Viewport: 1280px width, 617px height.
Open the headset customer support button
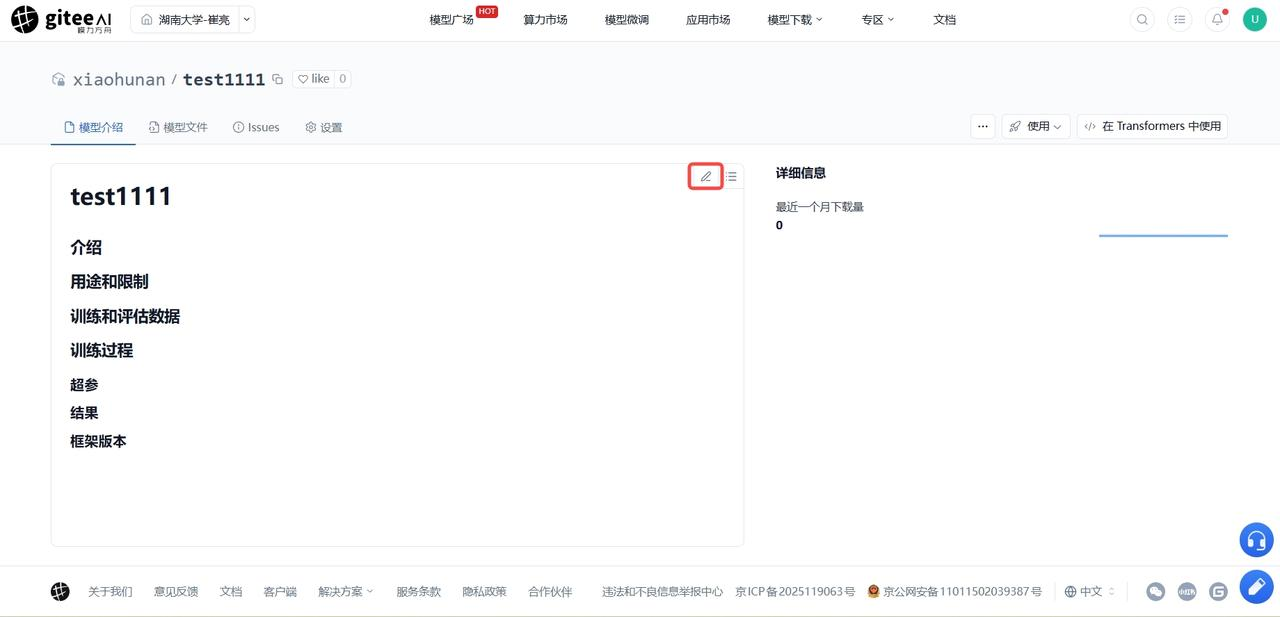pos(1257,540)
